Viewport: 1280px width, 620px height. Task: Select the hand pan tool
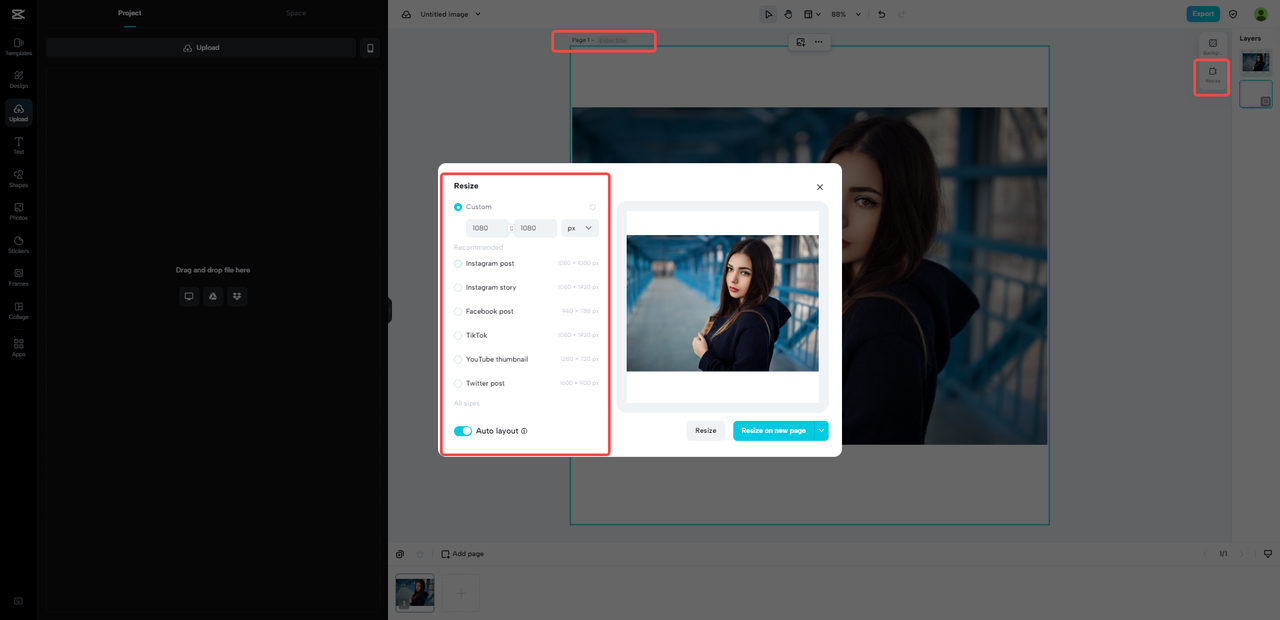click(x=788, y=14)
